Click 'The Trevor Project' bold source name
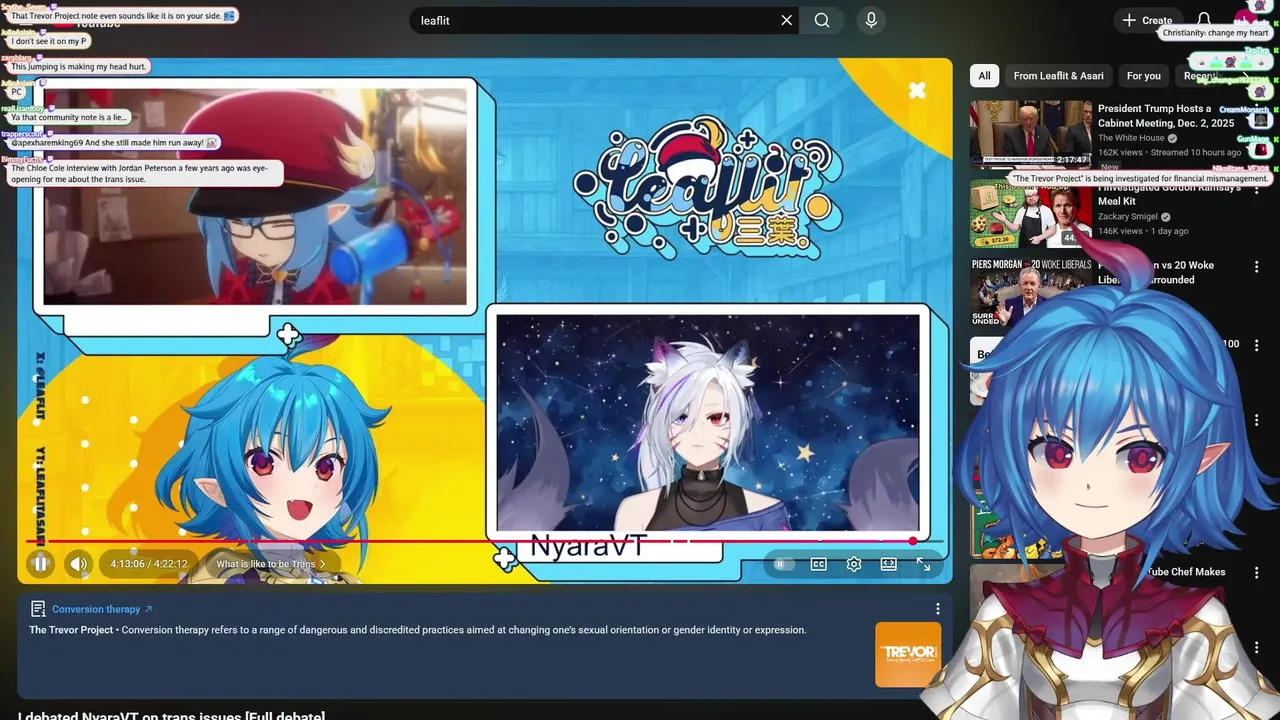The width and height of the screenshot is (1280, 720). tap(71, 630)
